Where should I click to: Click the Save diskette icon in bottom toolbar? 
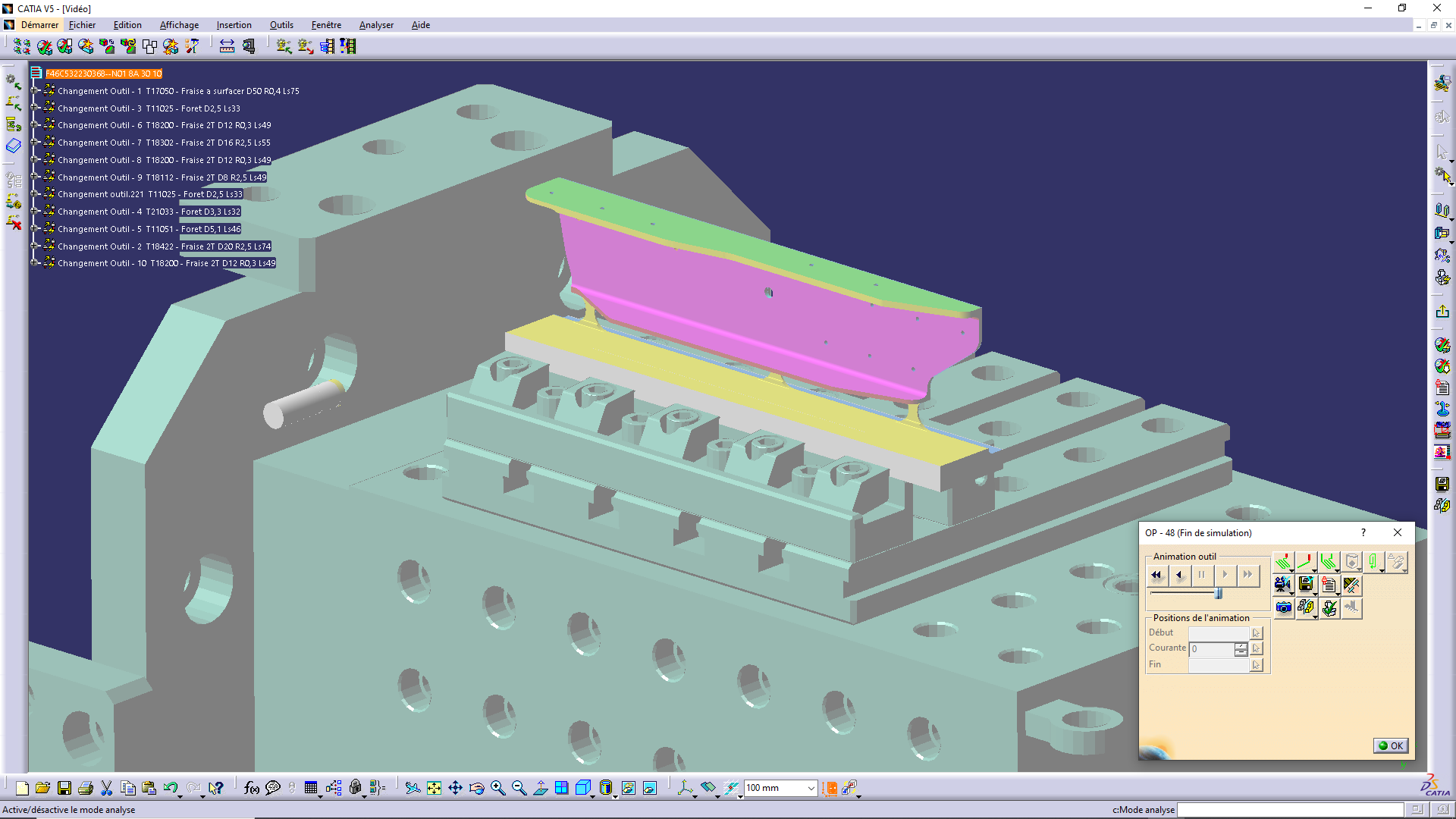pos(64,788)
